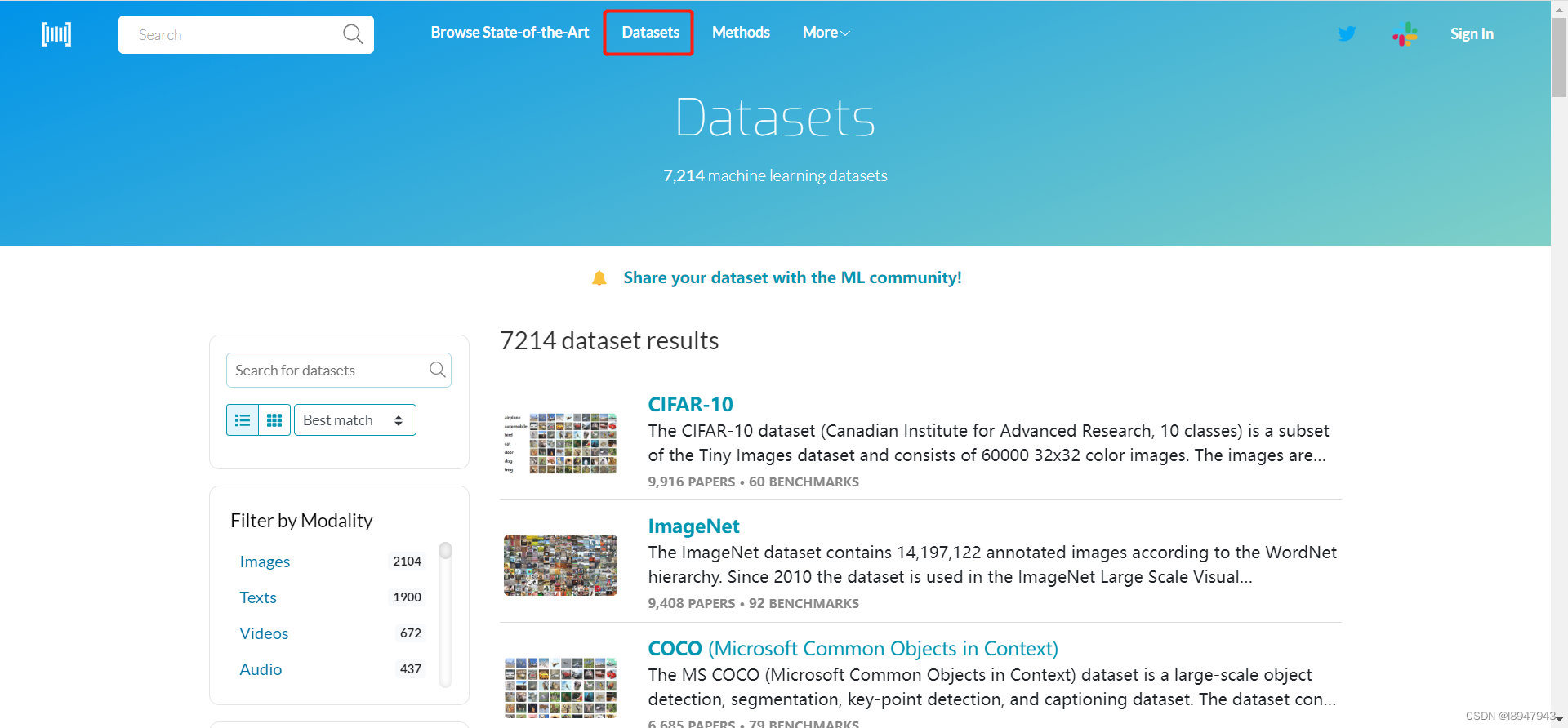The image size is (1568, 728).
Task: Open the ImageNet dataset title
Action: (693, 526)
